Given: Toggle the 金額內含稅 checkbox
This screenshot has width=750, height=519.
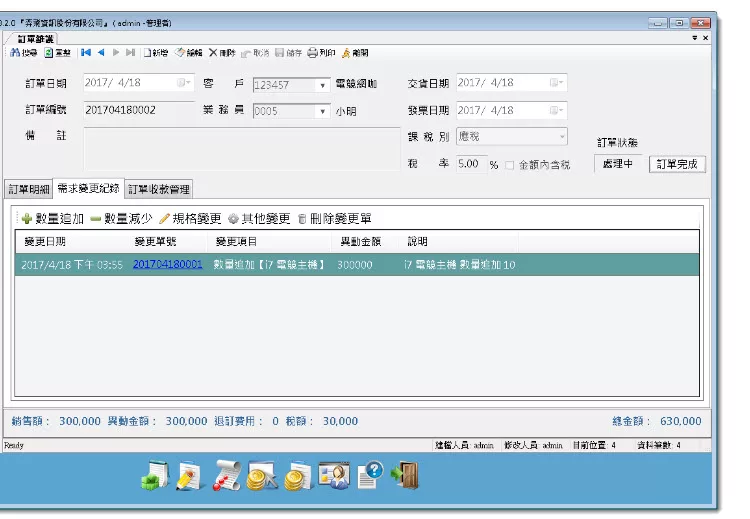Looking at the screenshot, I should (x=510, y=164).
